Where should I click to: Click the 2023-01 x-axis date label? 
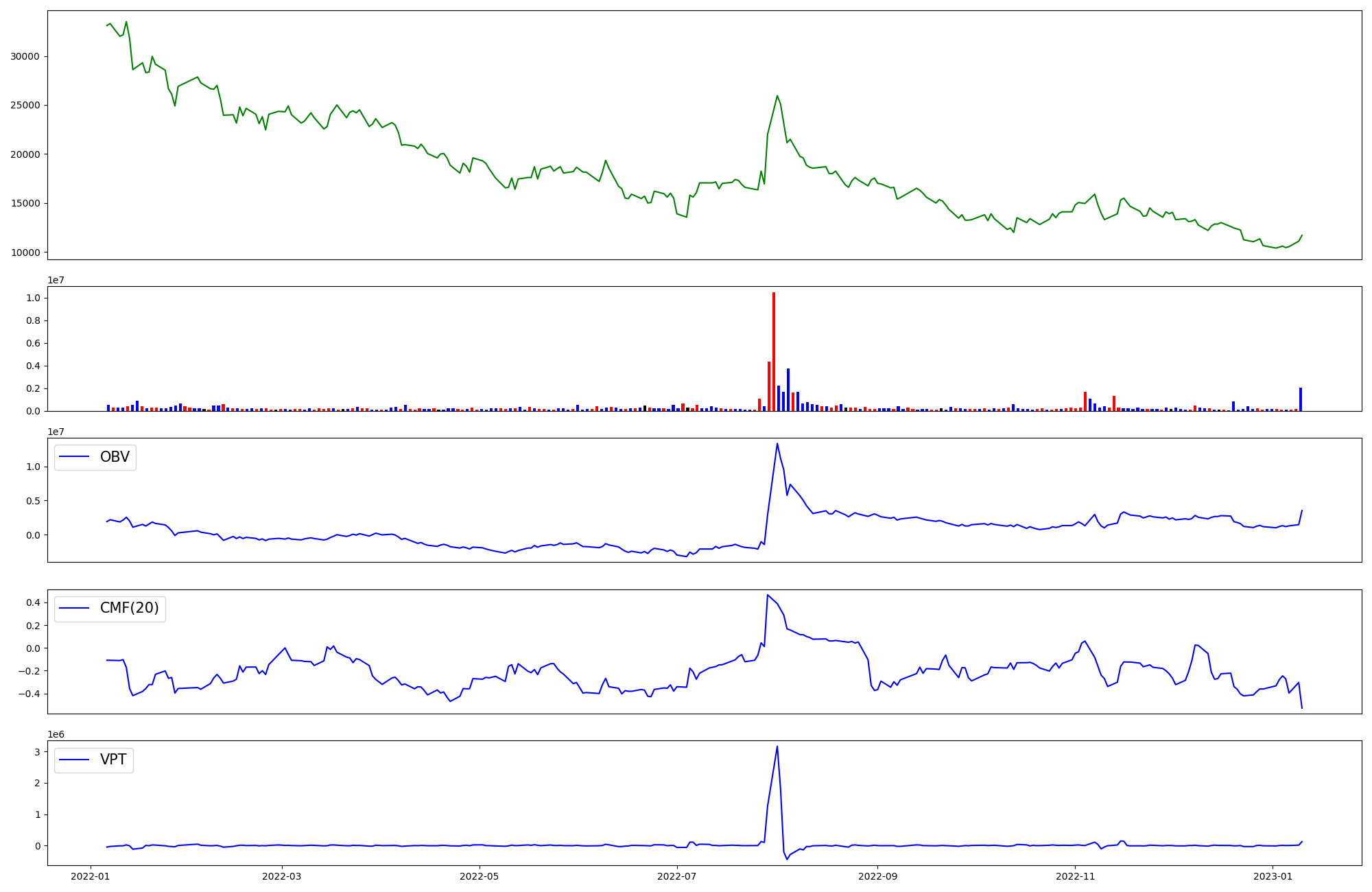coord(1273,876)
